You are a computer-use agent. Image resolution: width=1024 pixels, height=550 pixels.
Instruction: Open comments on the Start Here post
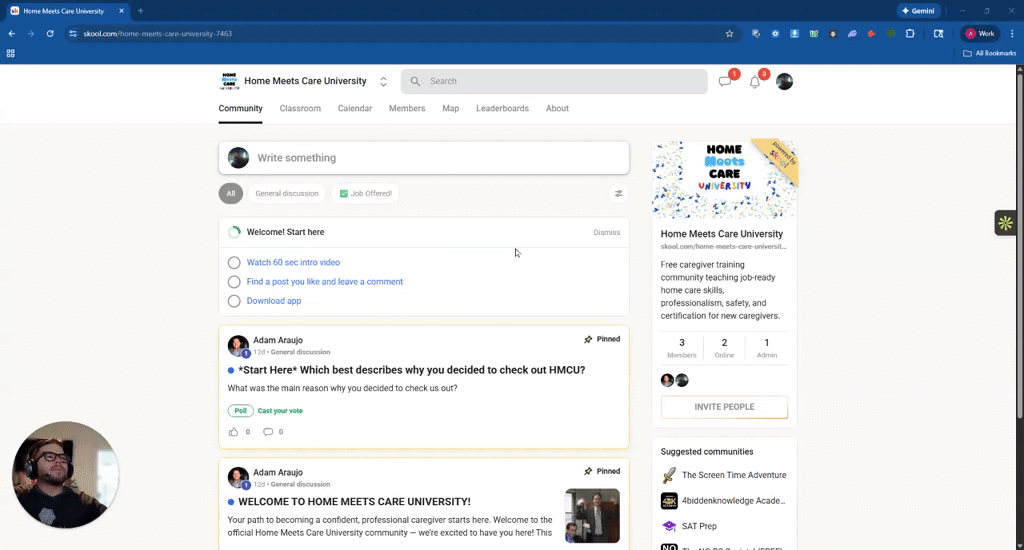(x=268, y=432)
